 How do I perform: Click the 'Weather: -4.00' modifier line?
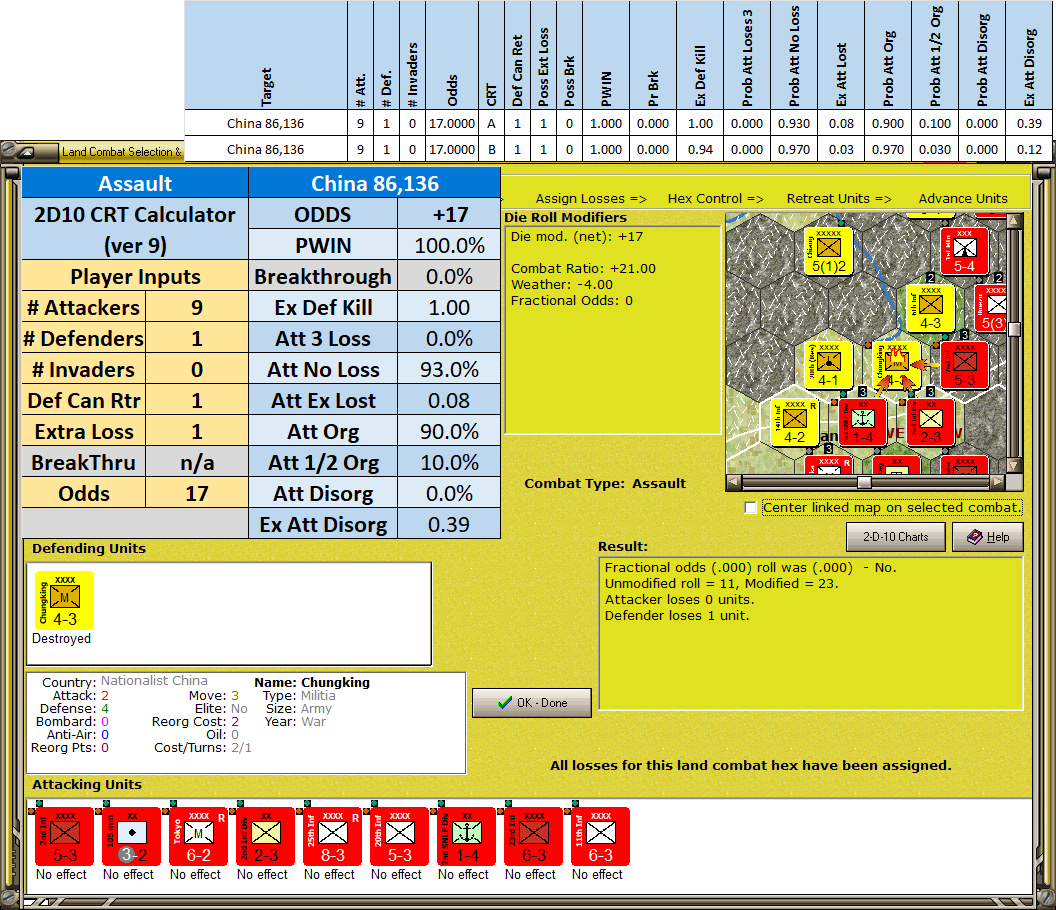coord(562,285)
